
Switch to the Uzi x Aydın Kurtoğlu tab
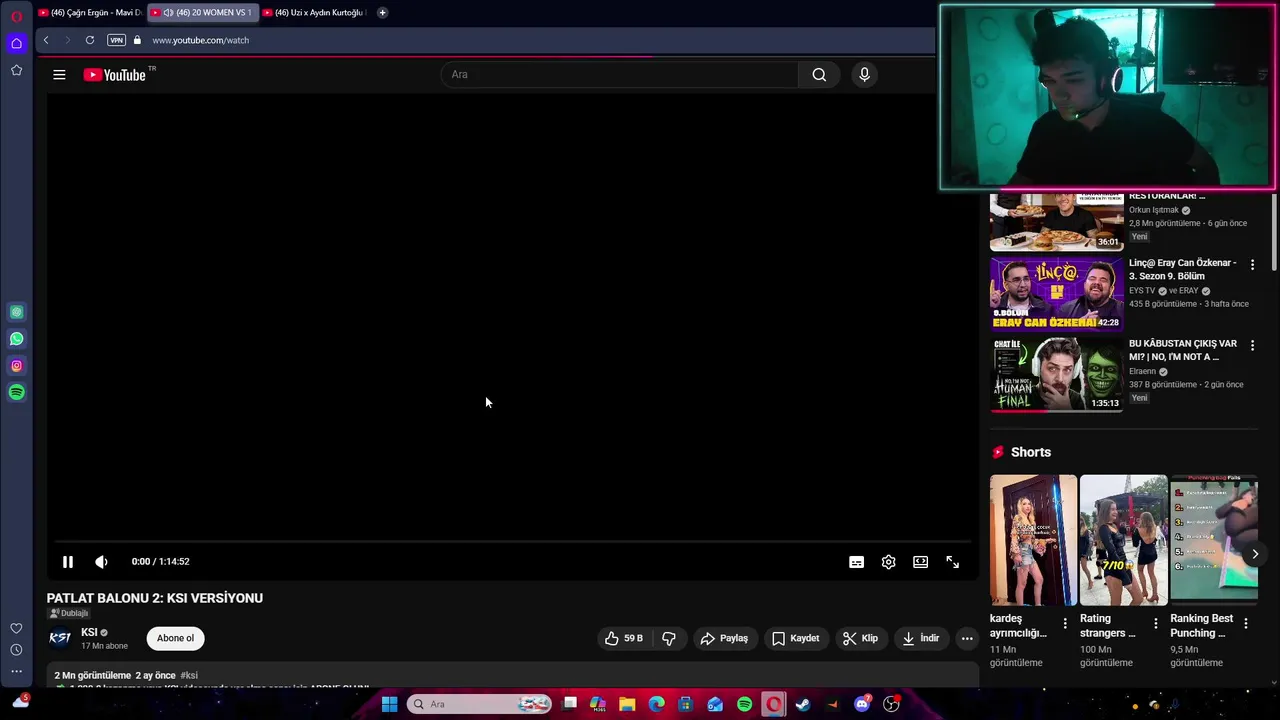tap(315, 13)
